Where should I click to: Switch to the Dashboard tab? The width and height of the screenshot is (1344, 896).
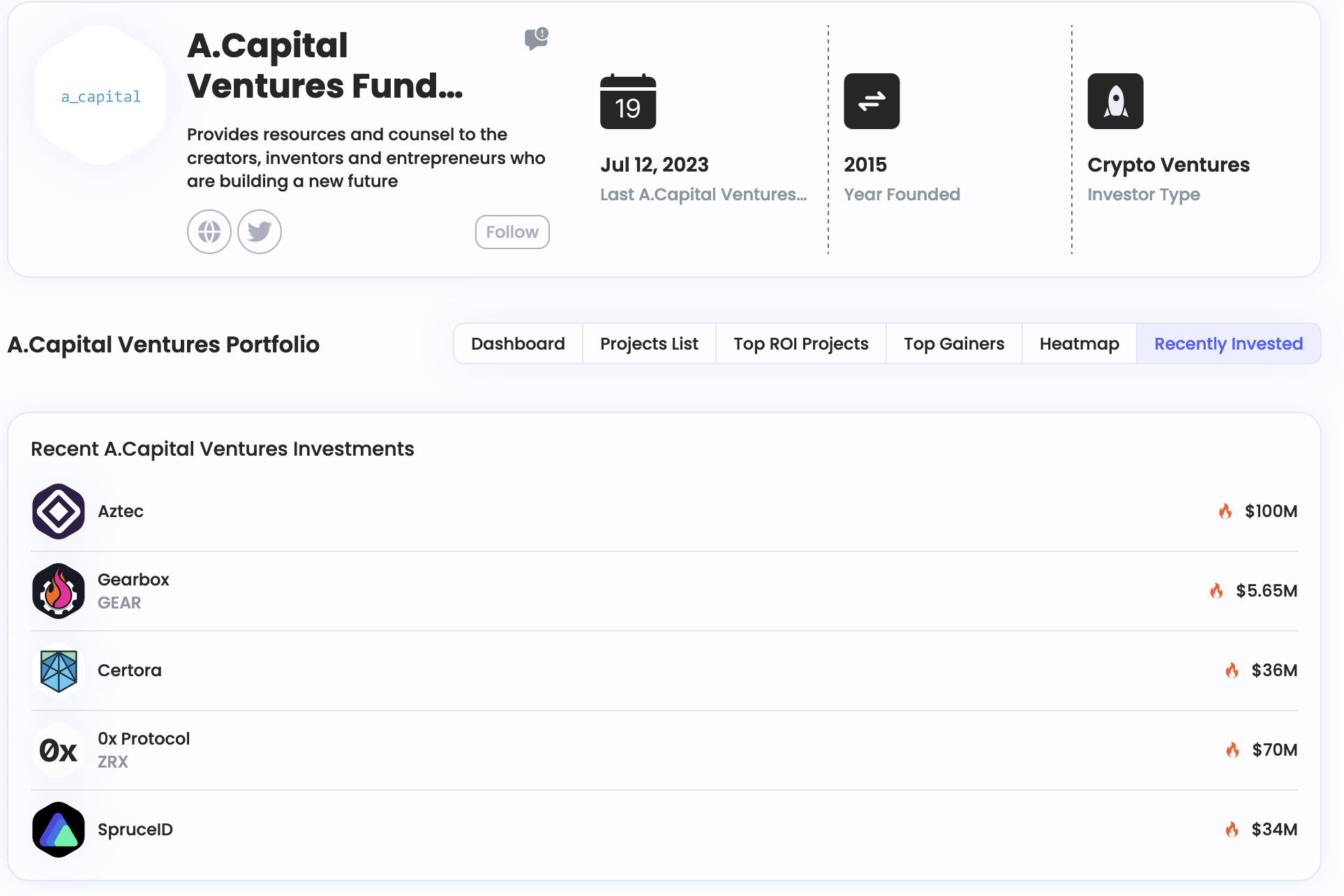click(518, 344)
